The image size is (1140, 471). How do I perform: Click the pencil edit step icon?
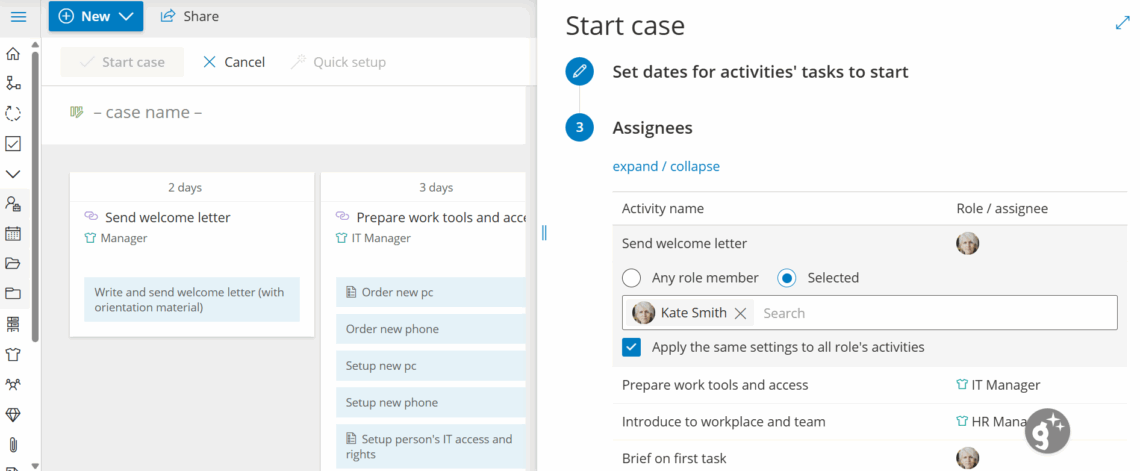pyautogui.click(x=579, y=72)
